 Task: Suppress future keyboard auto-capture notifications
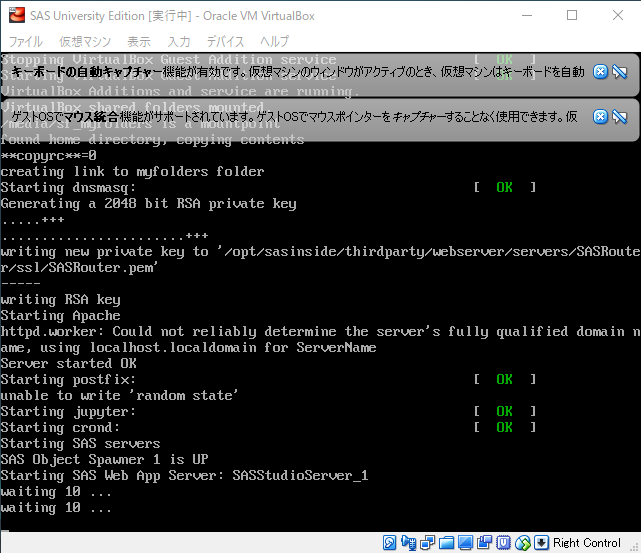pos(620,72)
